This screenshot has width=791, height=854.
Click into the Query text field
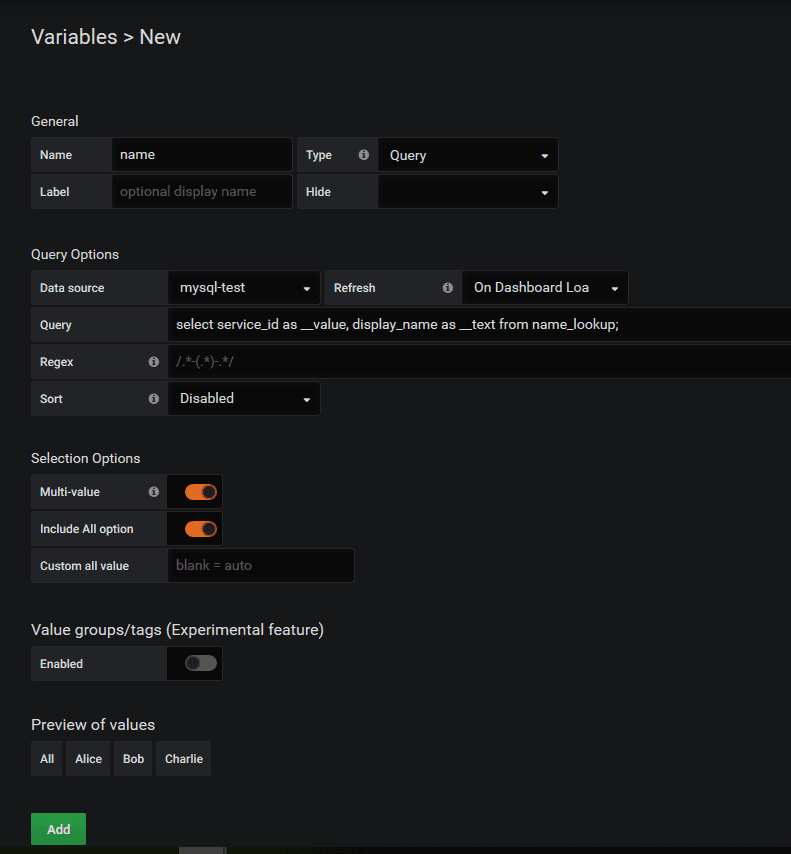[x=480, y=325]
